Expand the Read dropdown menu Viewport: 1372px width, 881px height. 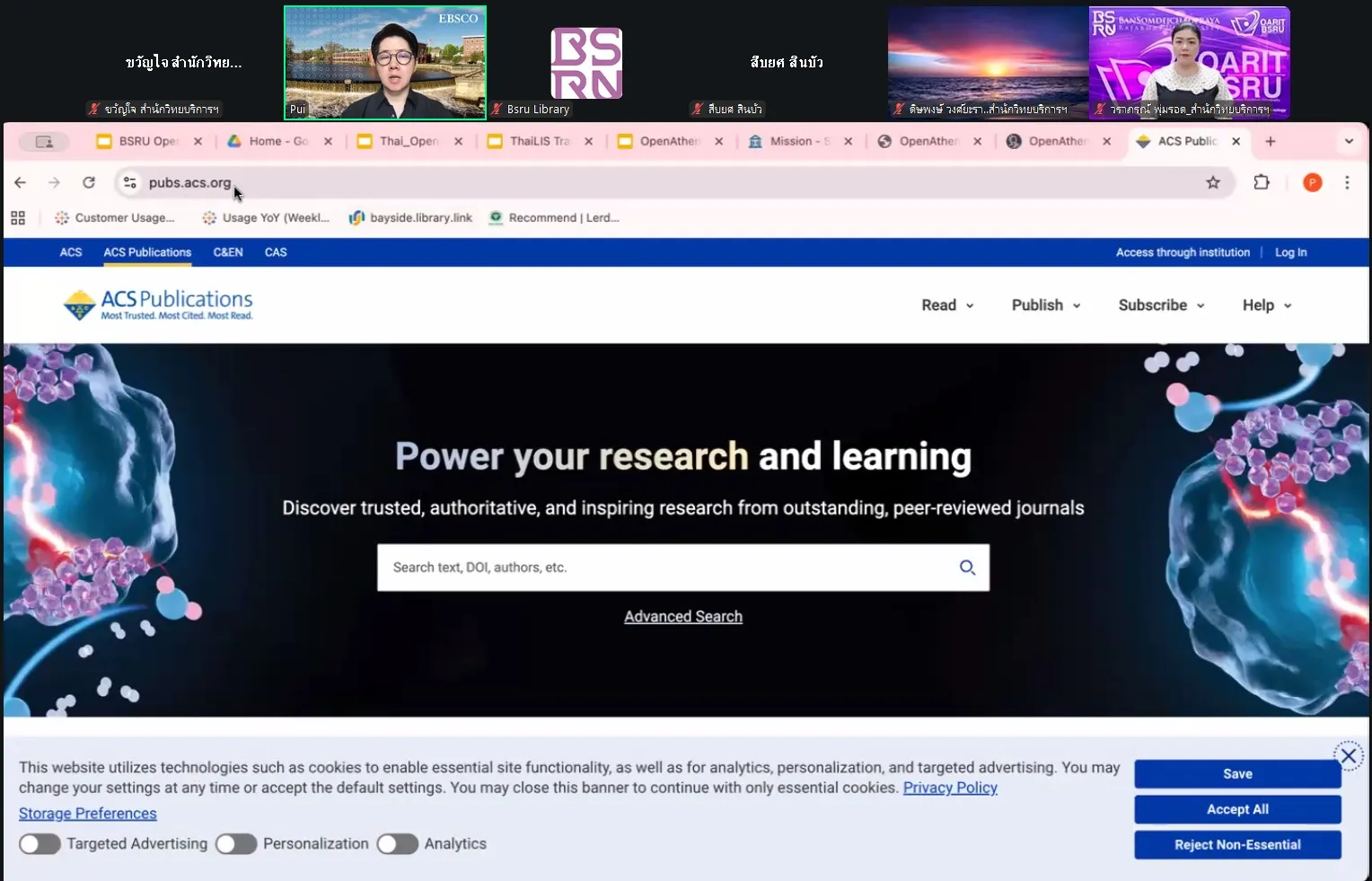click(947, 305)
